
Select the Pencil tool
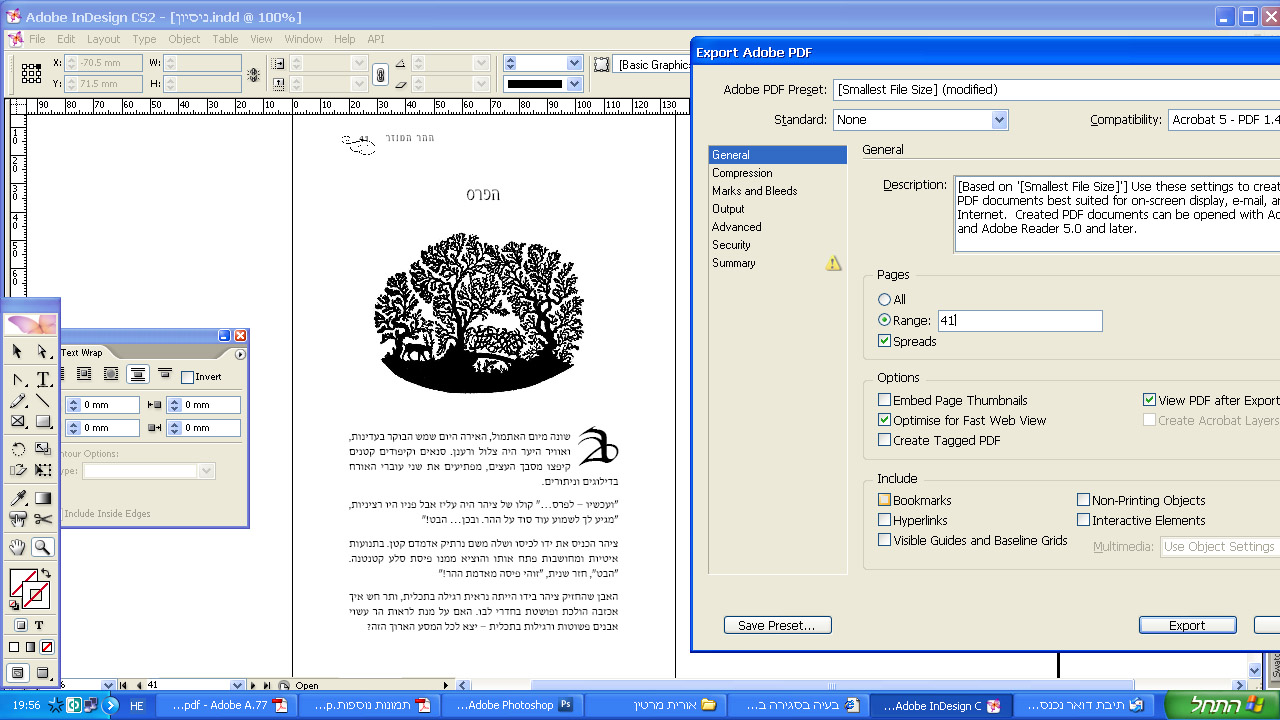(x=17, y=400)
